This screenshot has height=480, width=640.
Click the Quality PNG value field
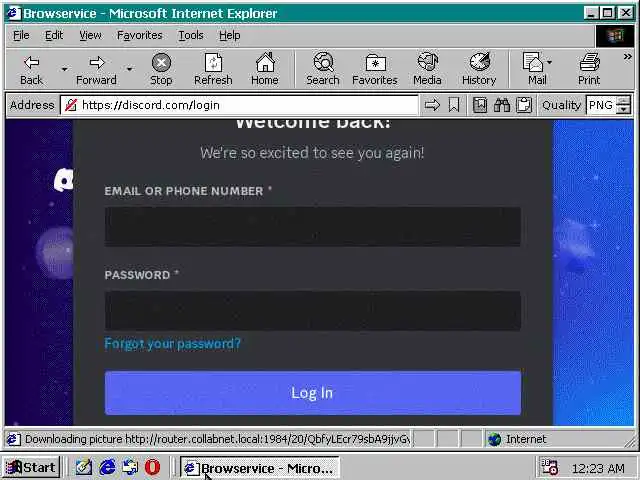[601, 105]
